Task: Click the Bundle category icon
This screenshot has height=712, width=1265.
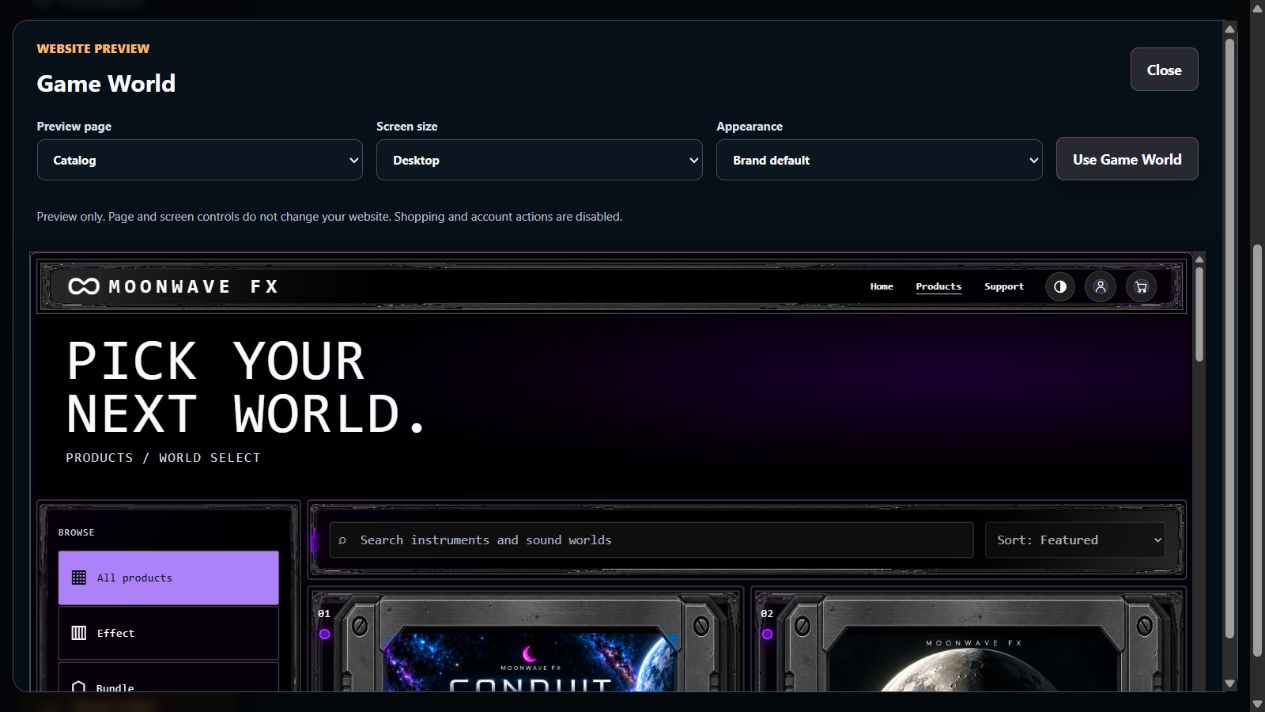Action: click(79, 688)
